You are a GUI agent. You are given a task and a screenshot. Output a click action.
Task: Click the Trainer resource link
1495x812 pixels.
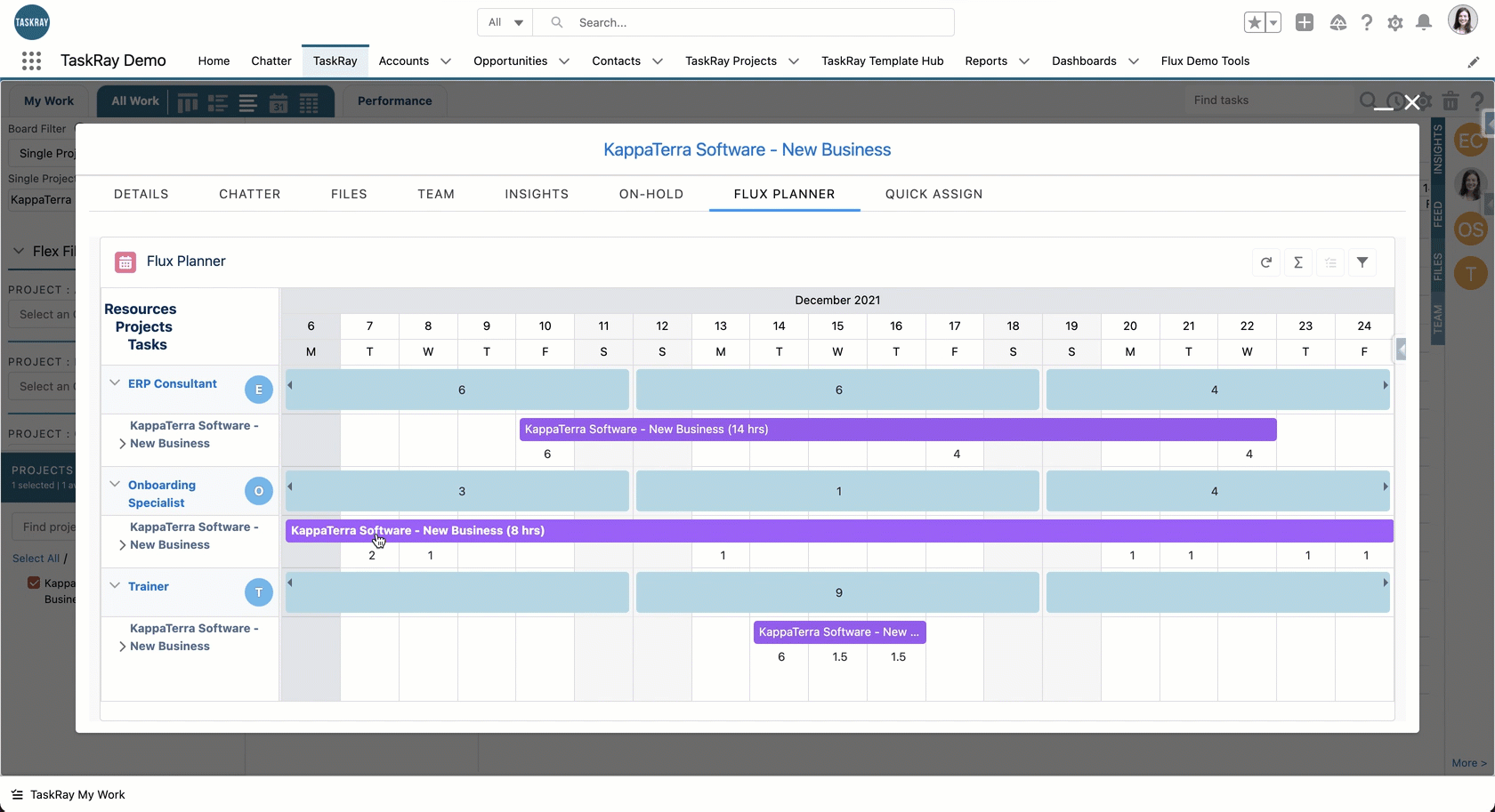point(149,586)
